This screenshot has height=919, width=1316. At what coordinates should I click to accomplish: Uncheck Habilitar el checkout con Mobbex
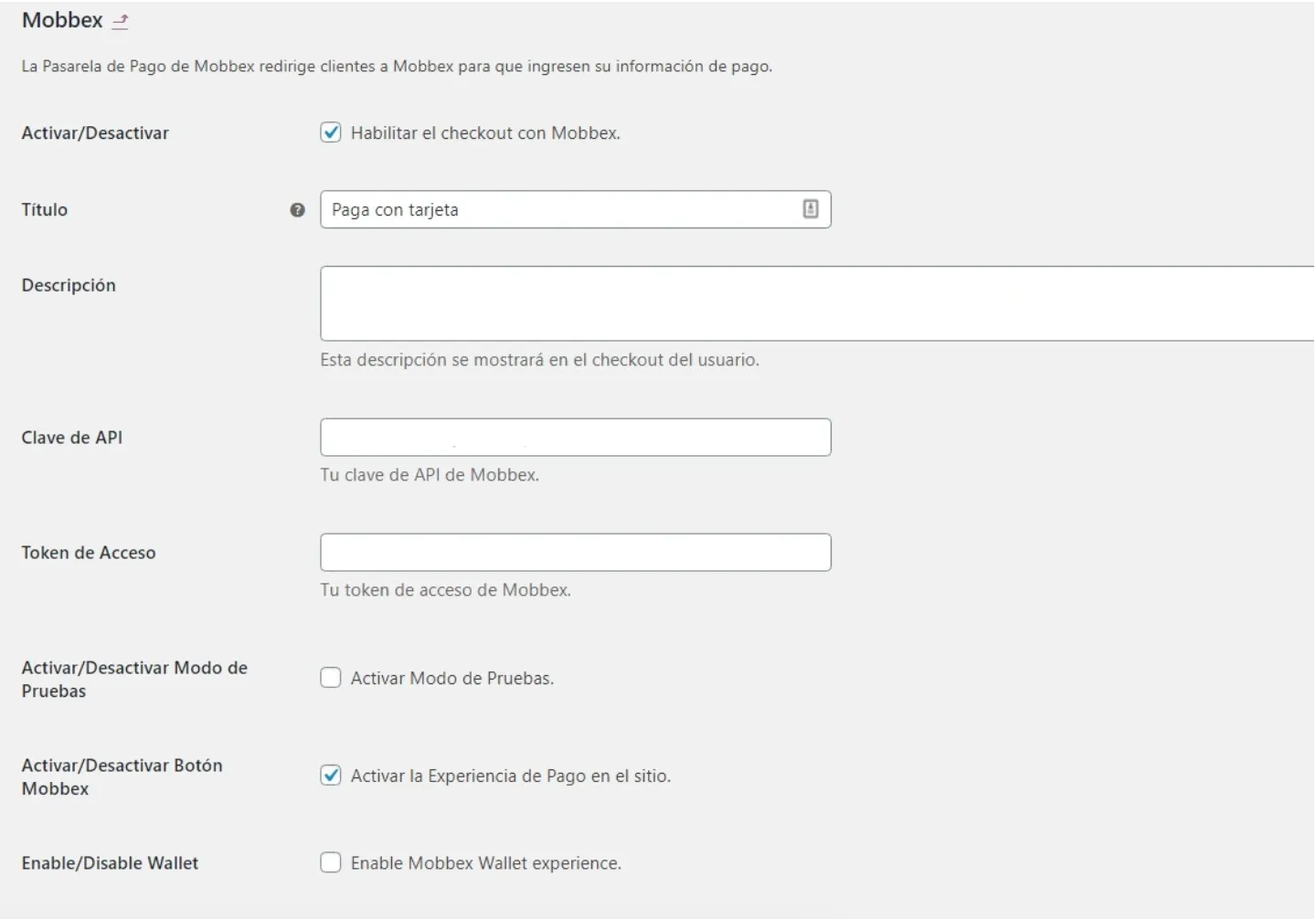331,132
